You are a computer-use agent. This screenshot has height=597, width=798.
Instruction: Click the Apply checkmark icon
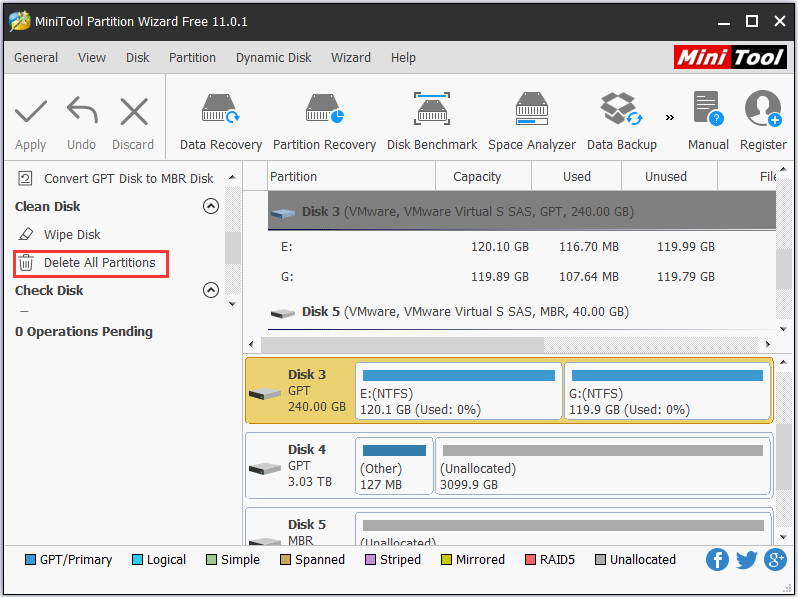(31, 111)
